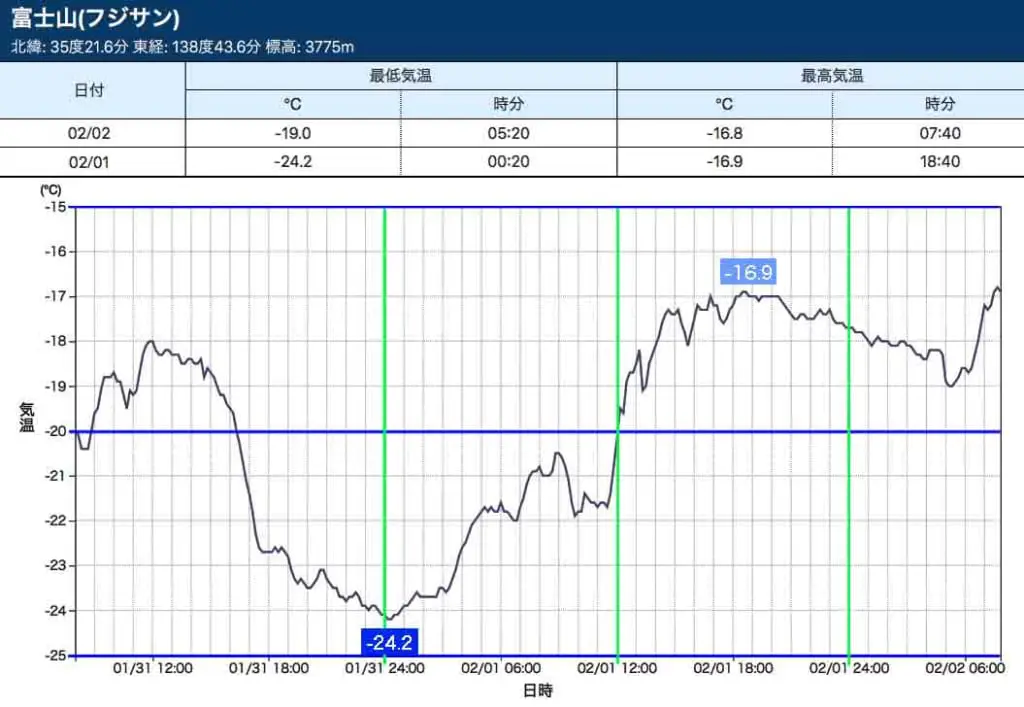
Task: Click the (℃) unit label above chart
Action: tap(50, 190)
